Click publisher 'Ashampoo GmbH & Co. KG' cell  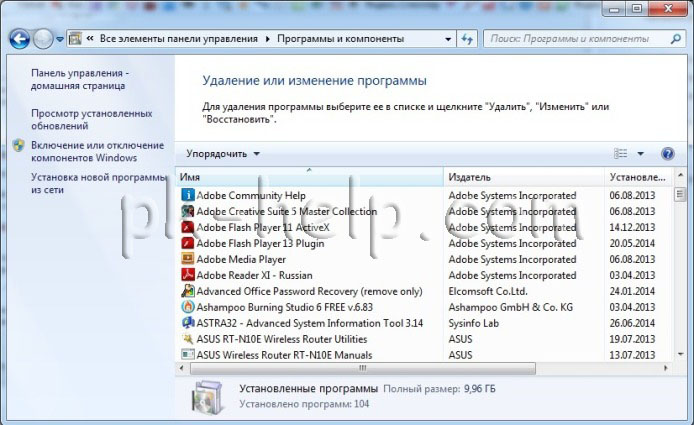pos(510,307)
